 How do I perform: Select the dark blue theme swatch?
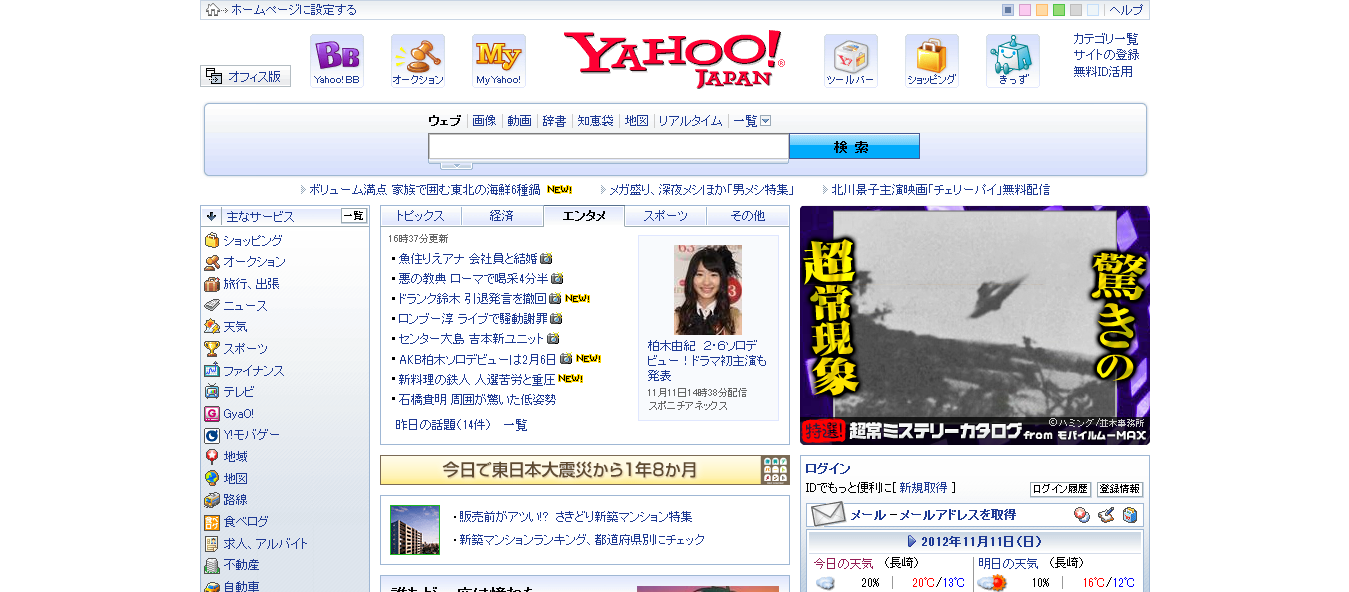click(x=1008, y=10)
